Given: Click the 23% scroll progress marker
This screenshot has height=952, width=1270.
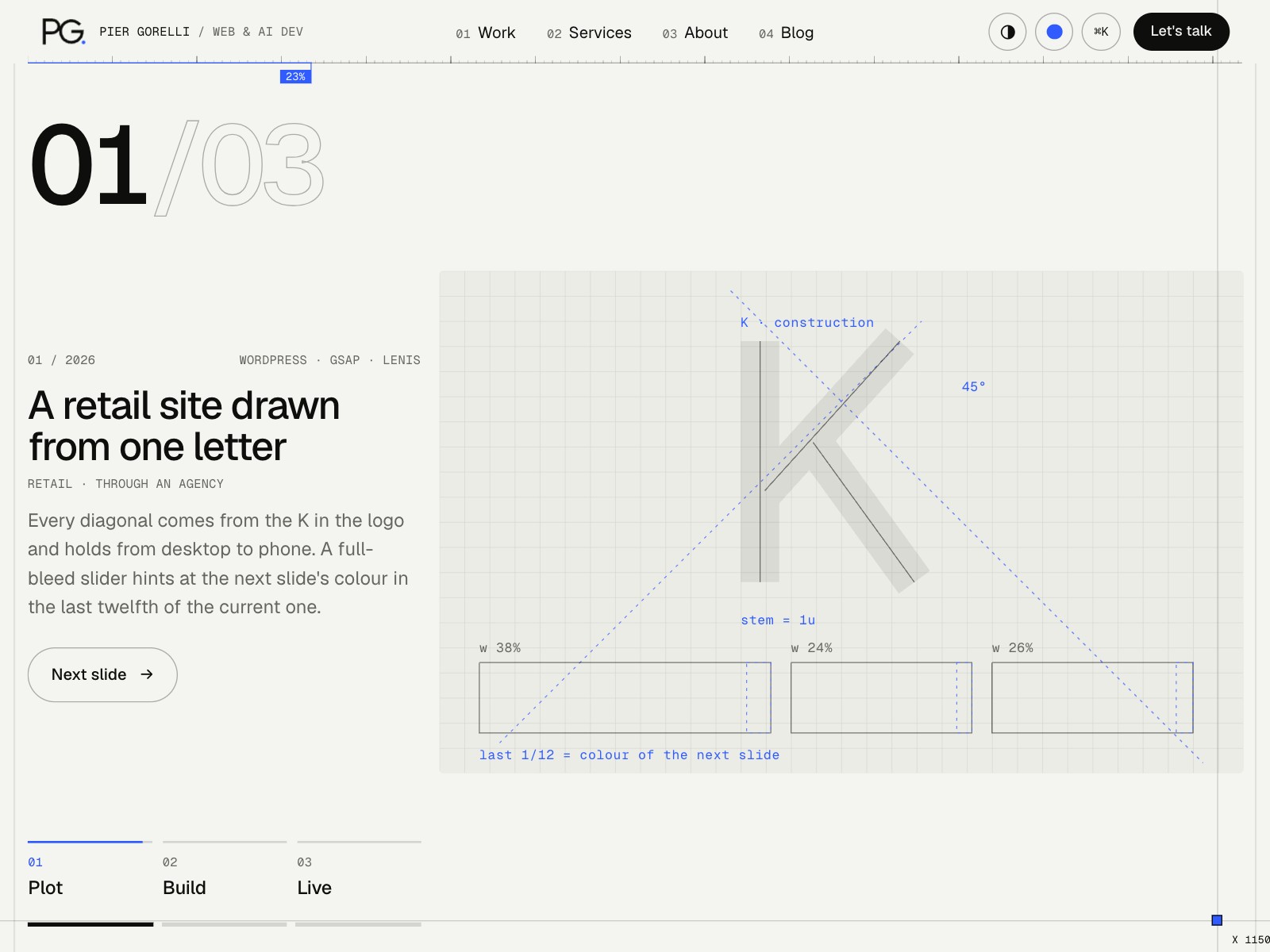Looking at the screenshot, I should (x=295, y=76).
